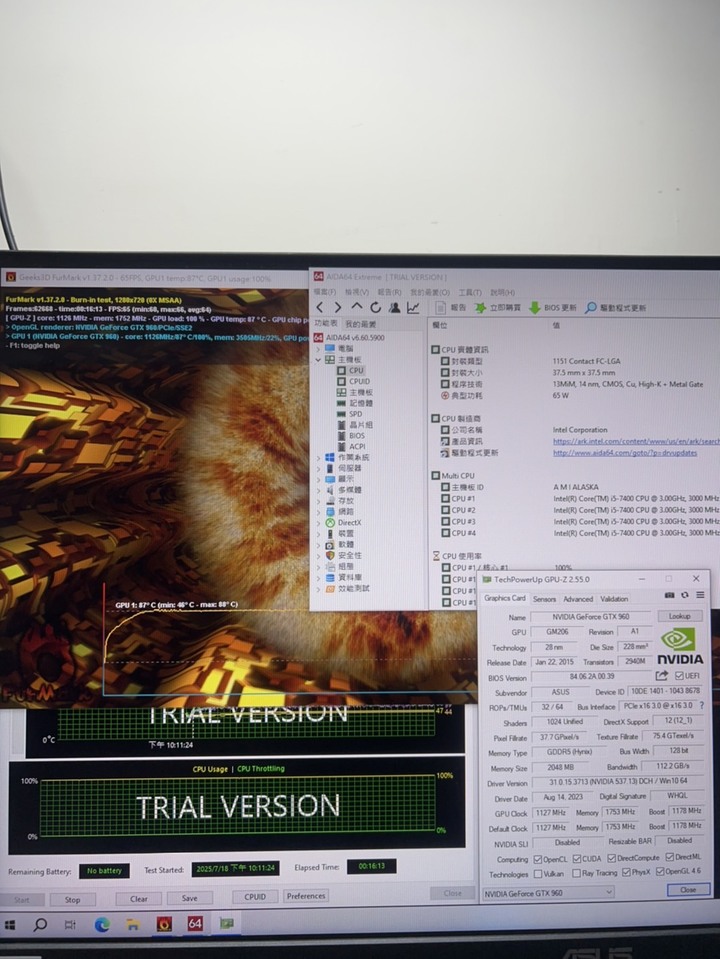
Task: Click Save in stability test window
Action: click(x=190, y=898)
